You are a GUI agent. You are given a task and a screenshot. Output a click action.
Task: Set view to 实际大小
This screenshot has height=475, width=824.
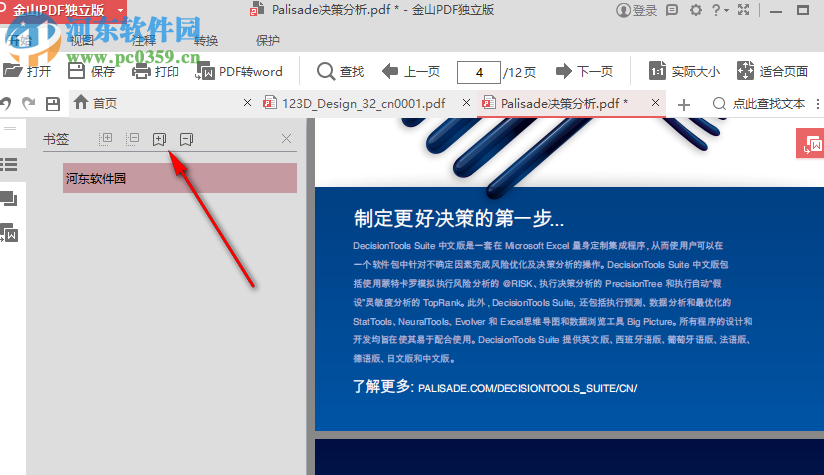(684, 71)
